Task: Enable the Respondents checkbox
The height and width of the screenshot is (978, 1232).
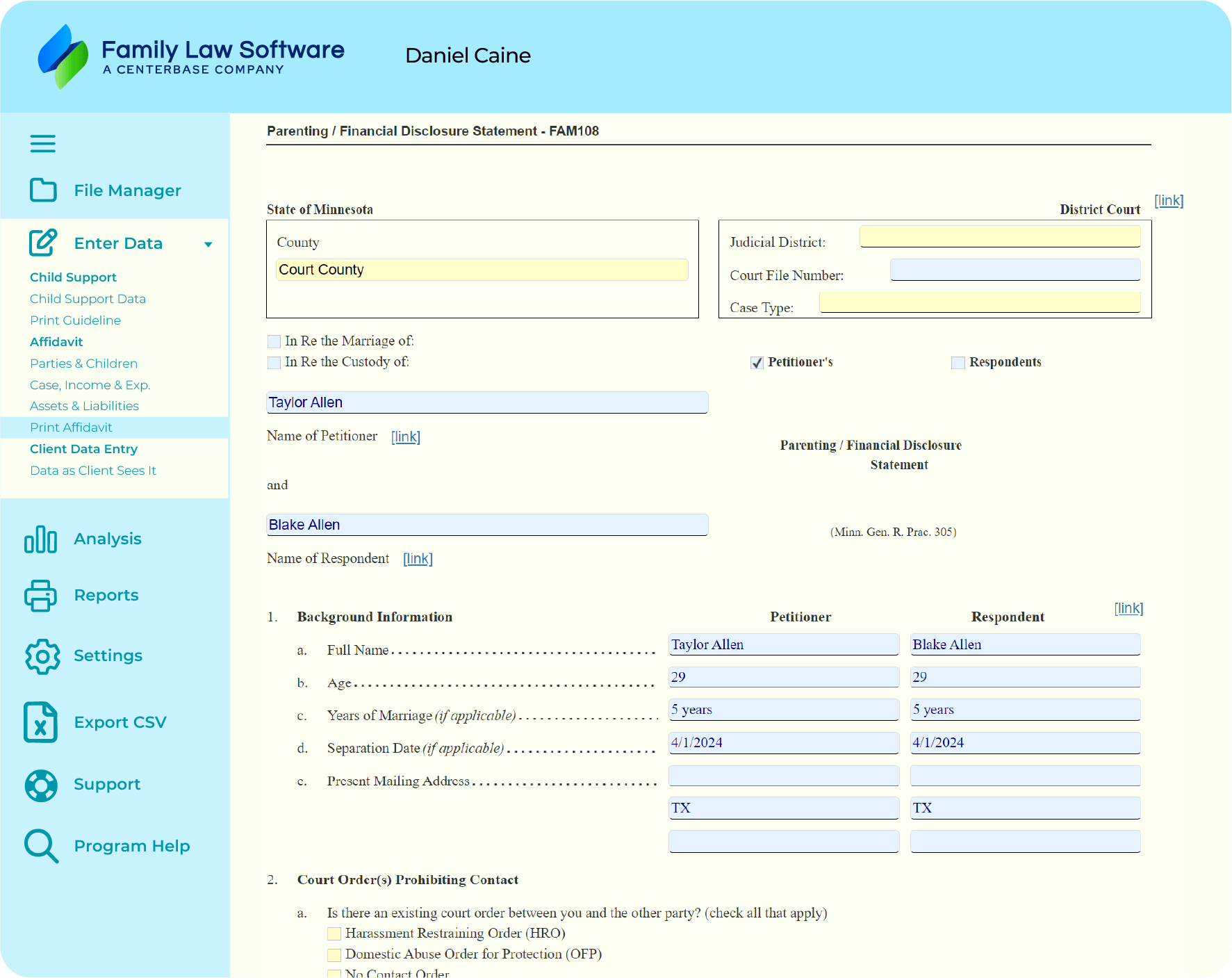Action: (958, 362)
